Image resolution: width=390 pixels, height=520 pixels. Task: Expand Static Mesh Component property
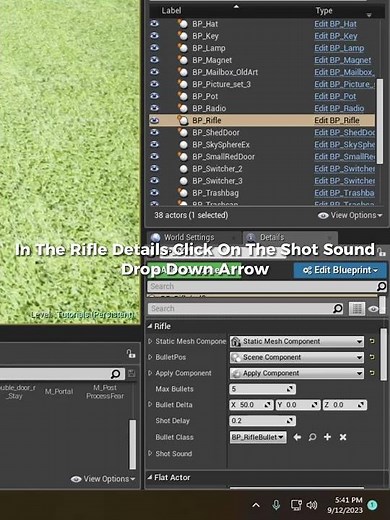[x=150, y=341]
